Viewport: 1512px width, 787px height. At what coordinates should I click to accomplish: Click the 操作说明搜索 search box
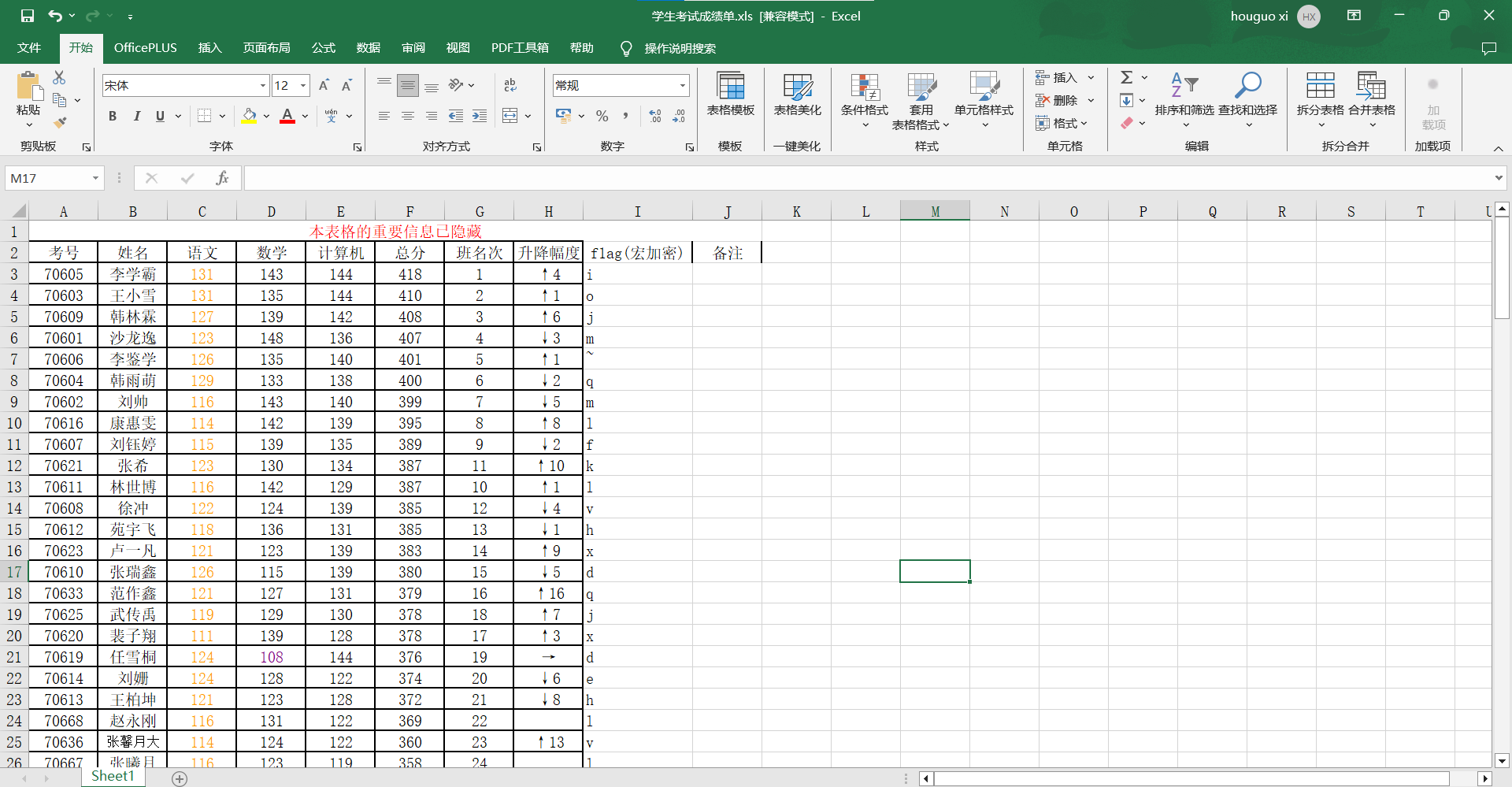[680, 48]
